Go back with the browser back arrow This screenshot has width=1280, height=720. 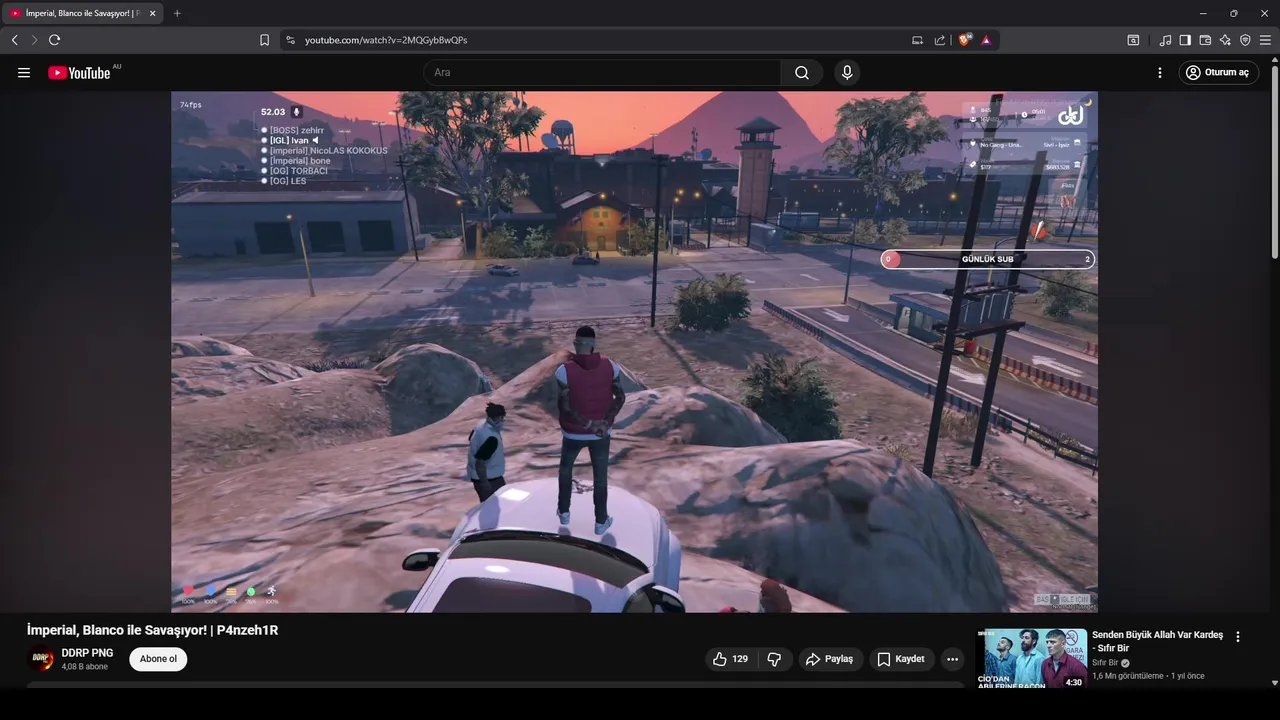coord(15,40)
